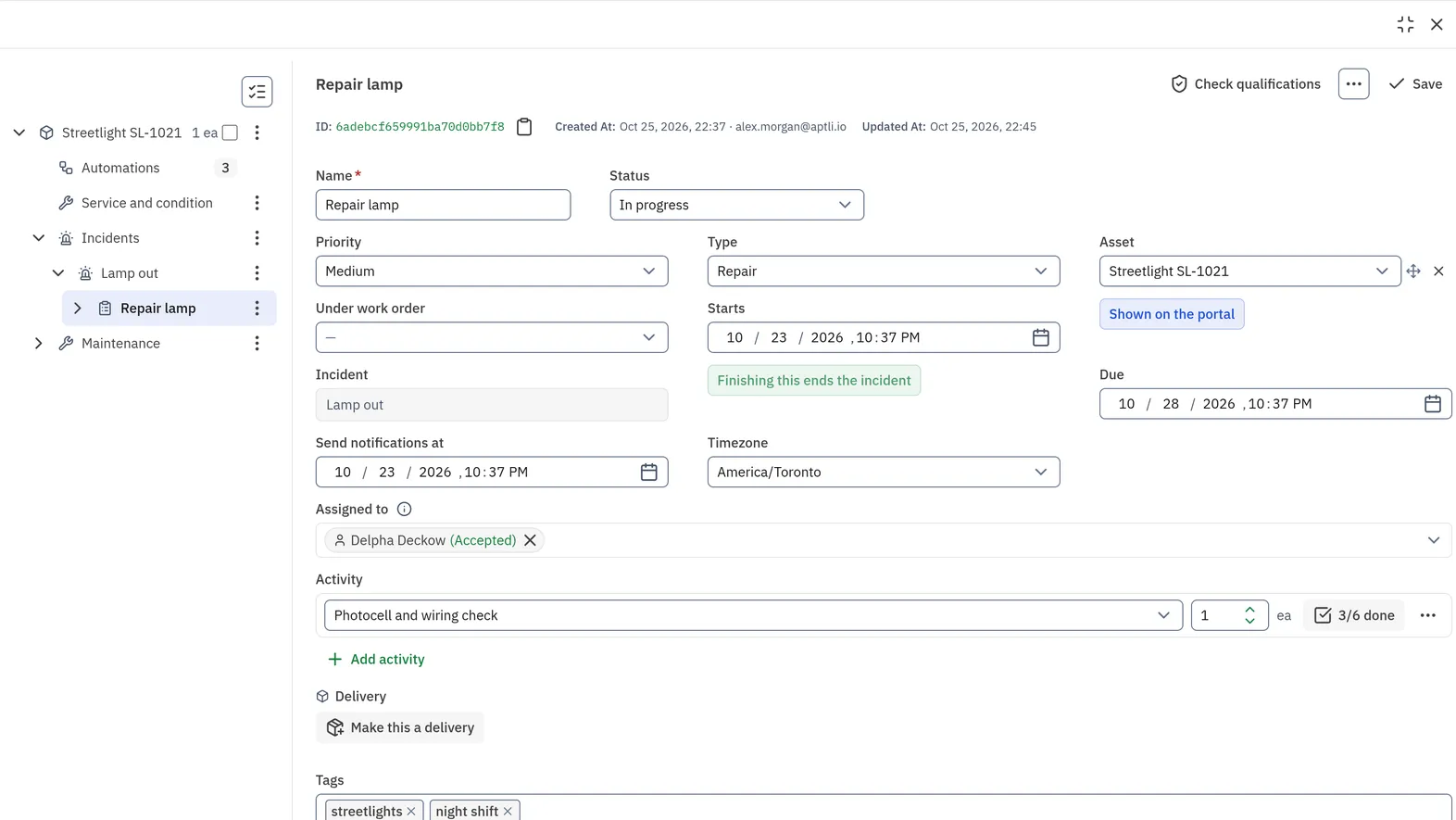The height and width of the screenshot is (820, 1456).
Task: Click the checklist view icon above the tree
Action: click(x=257, y=92)
